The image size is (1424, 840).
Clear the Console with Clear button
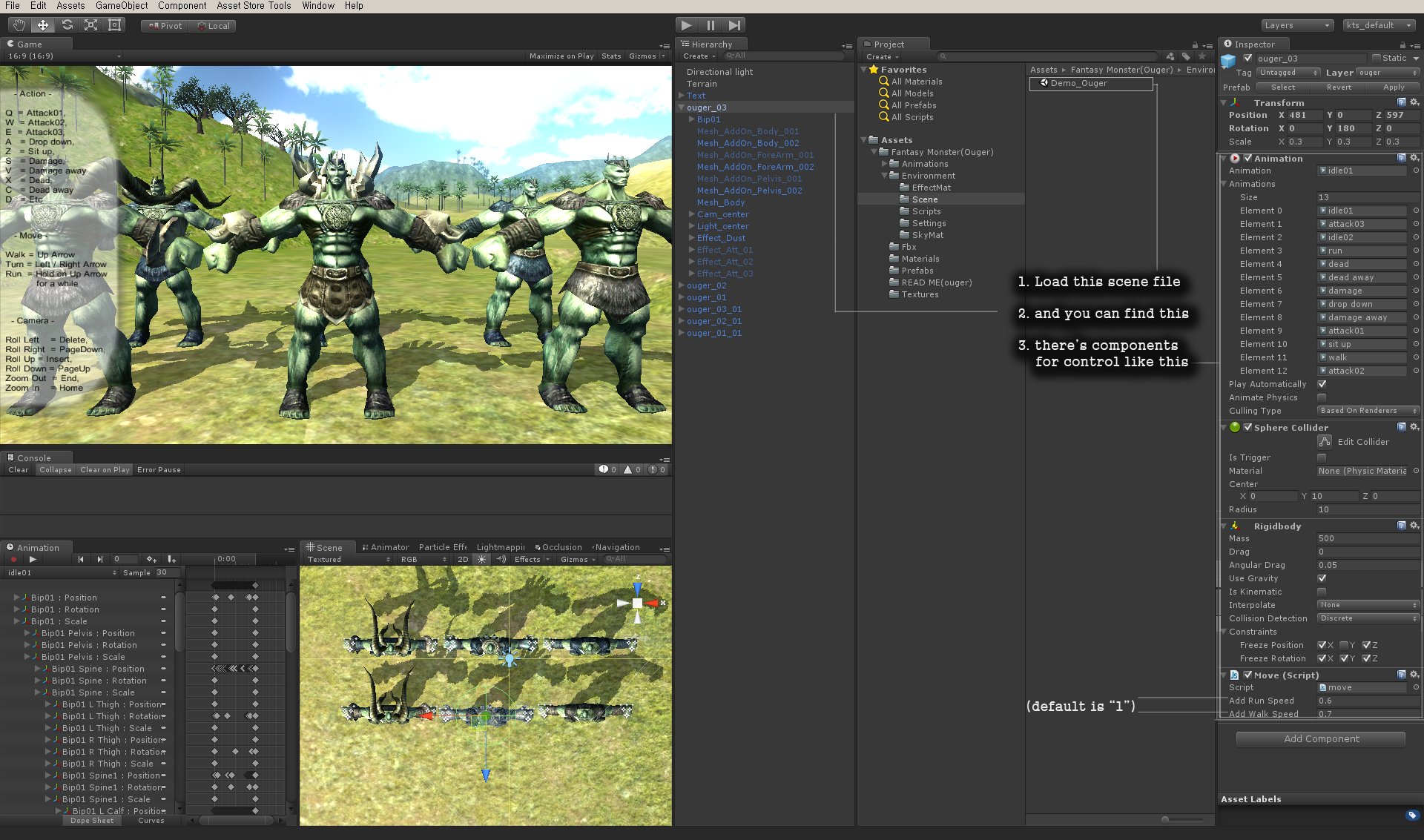pos(18,470)
